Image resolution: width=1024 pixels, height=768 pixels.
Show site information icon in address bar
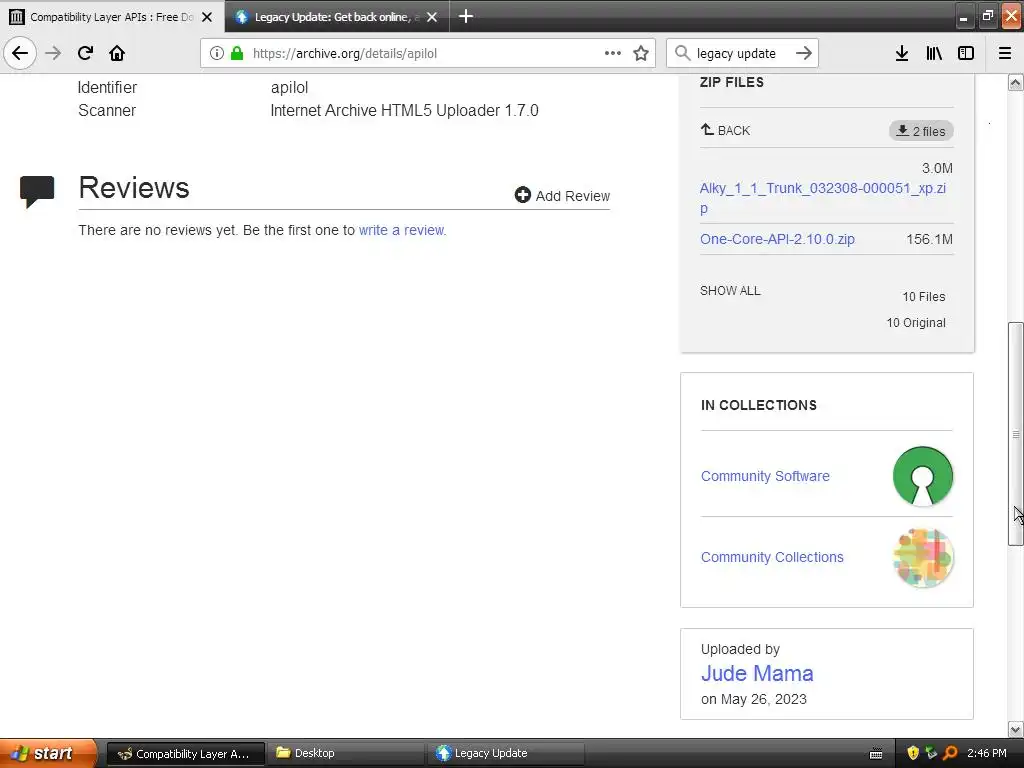216,53
